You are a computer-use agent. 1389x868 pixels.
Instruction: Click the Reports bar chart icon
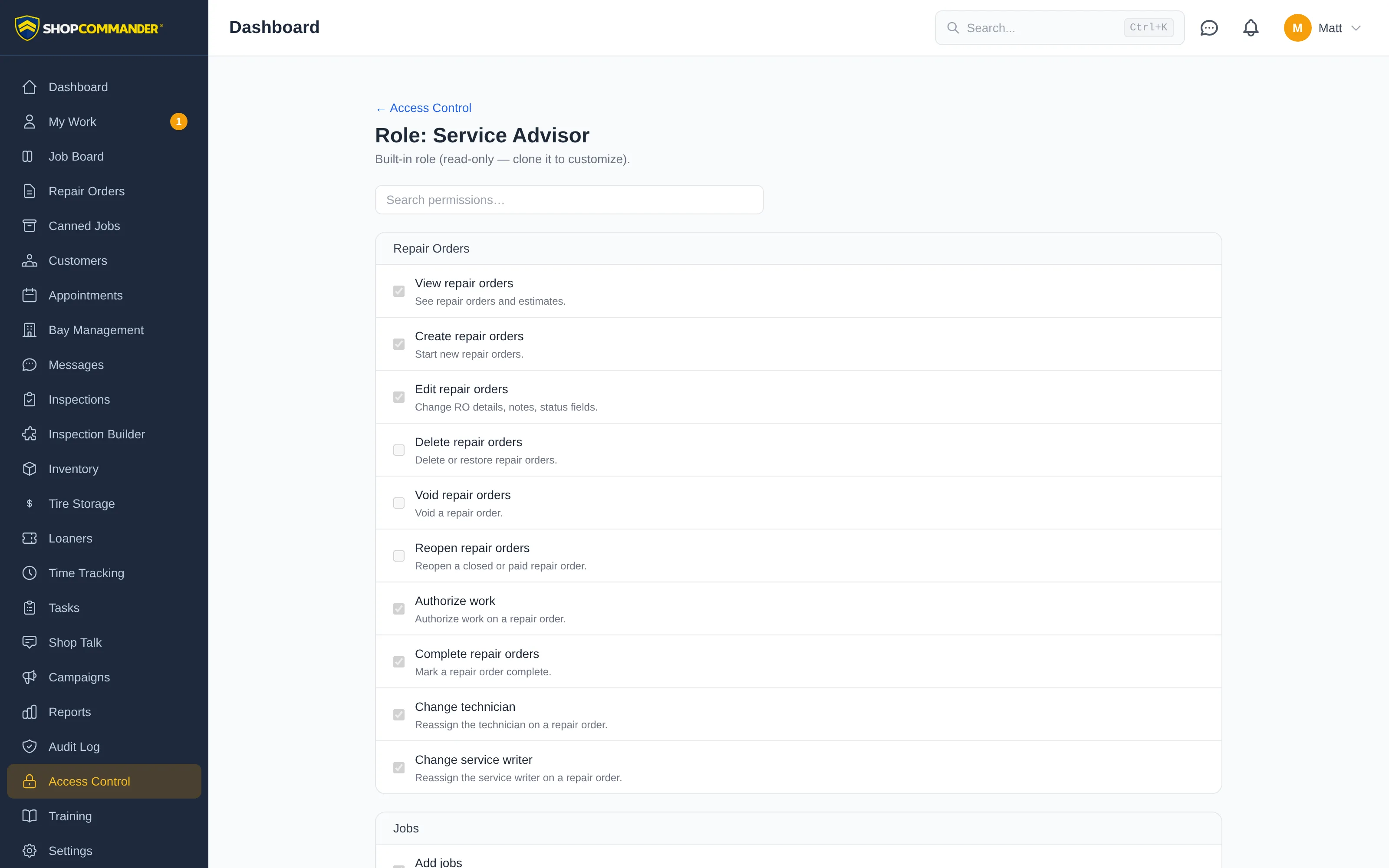pyautogui.click(x=29, y=713)
